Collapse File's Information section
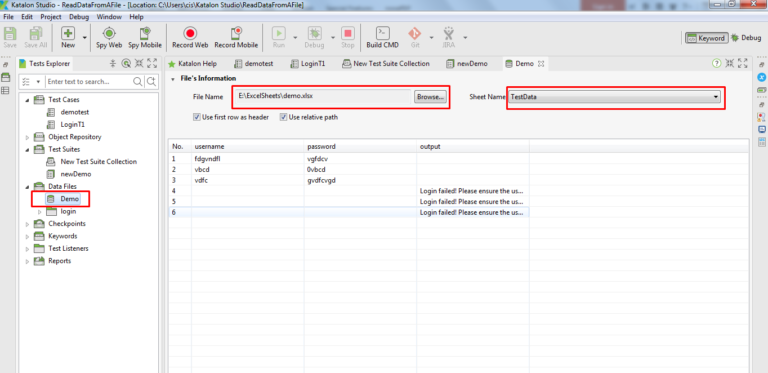 [x=172, y=78]
